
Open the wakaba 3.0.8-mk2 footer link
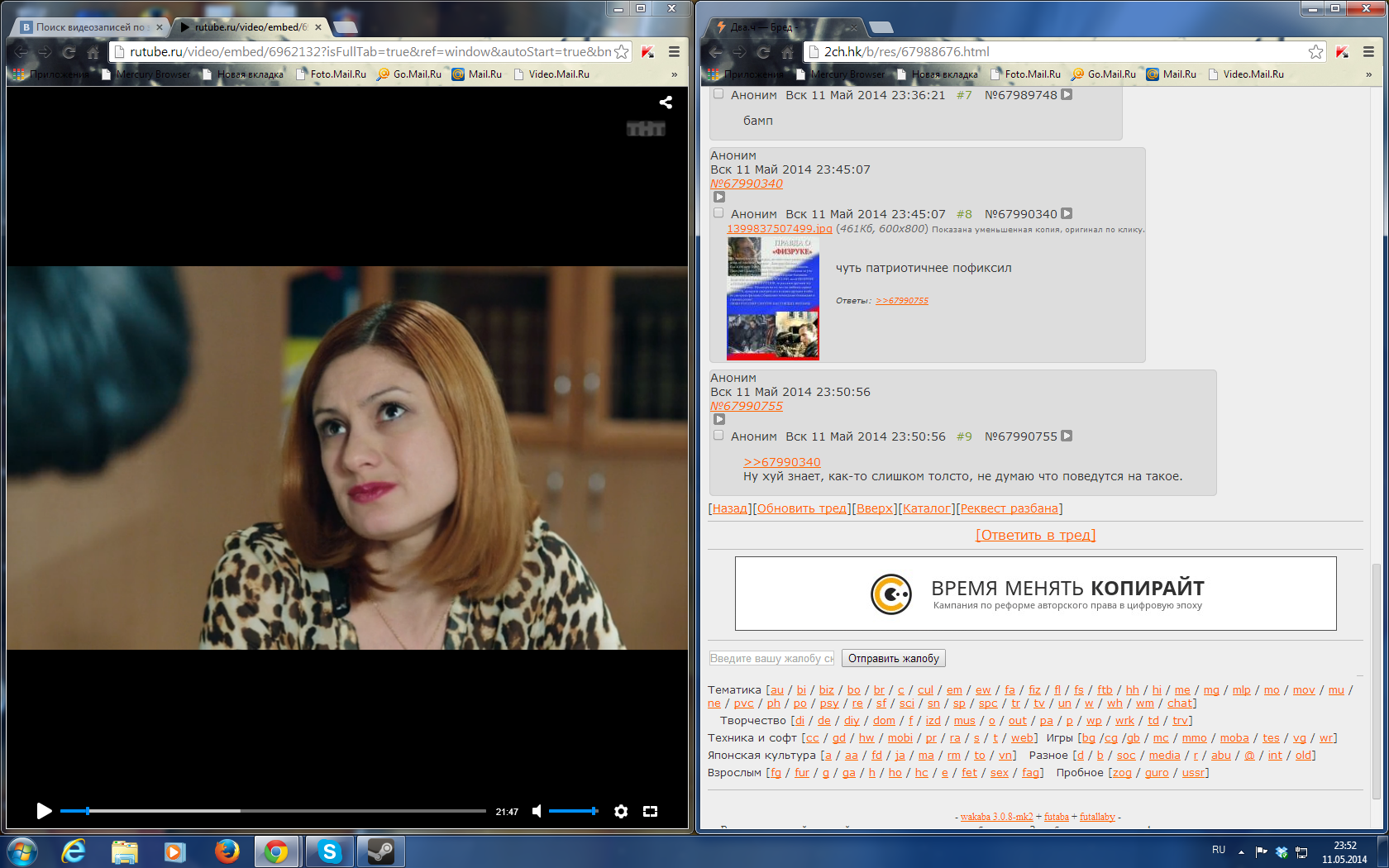click(997, 817)
